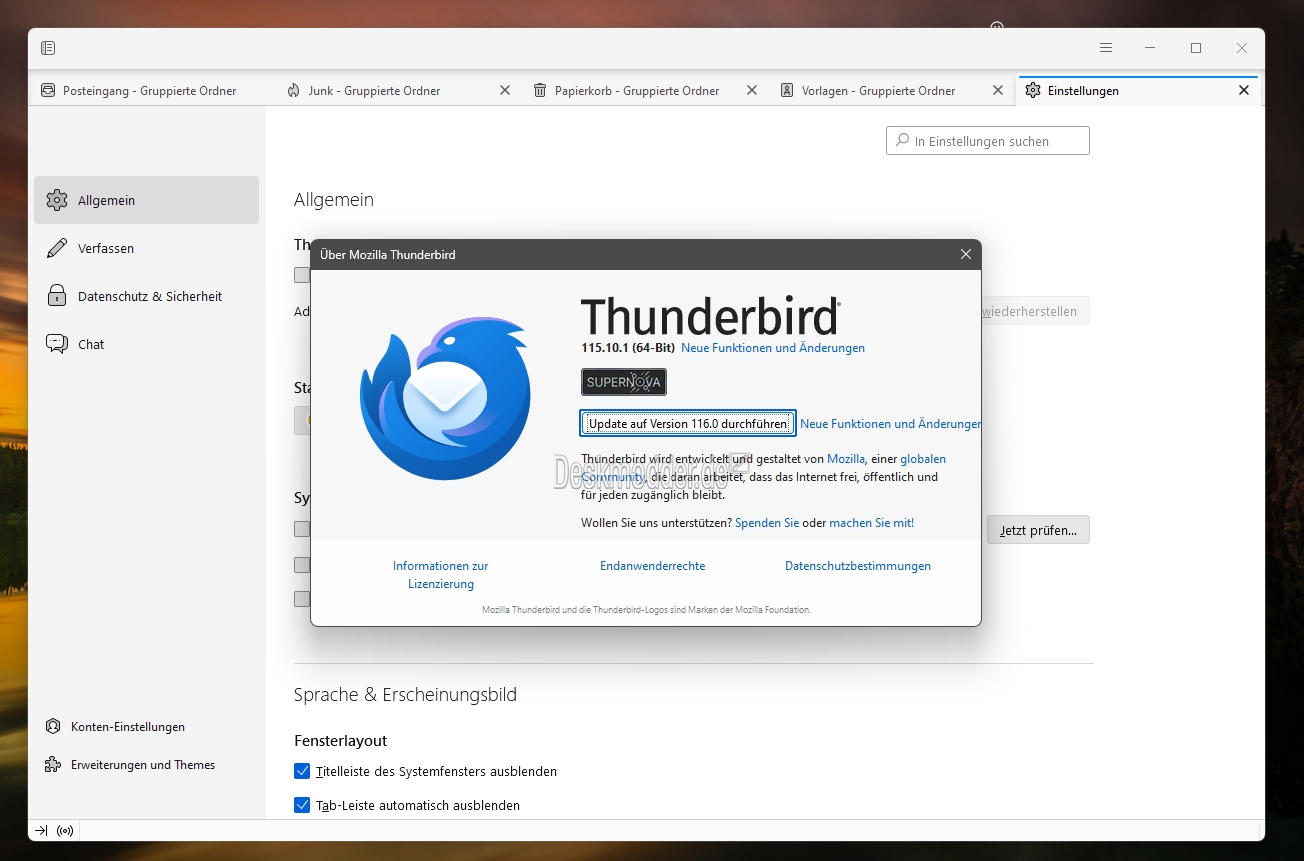
Task: Open Datenschutz & Sicherheit settings
Action: pyautogui.click(x=146, y=296)
